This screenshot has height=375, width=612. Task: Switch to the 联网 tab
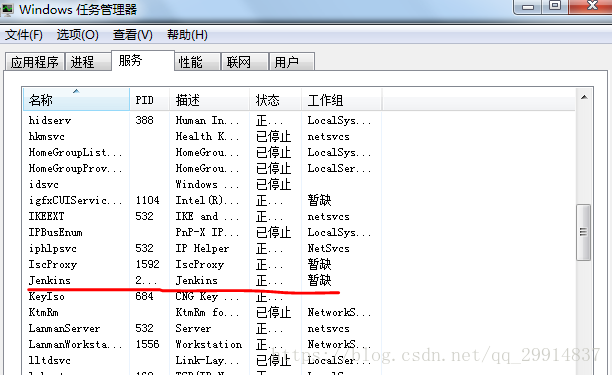(245, 62)
